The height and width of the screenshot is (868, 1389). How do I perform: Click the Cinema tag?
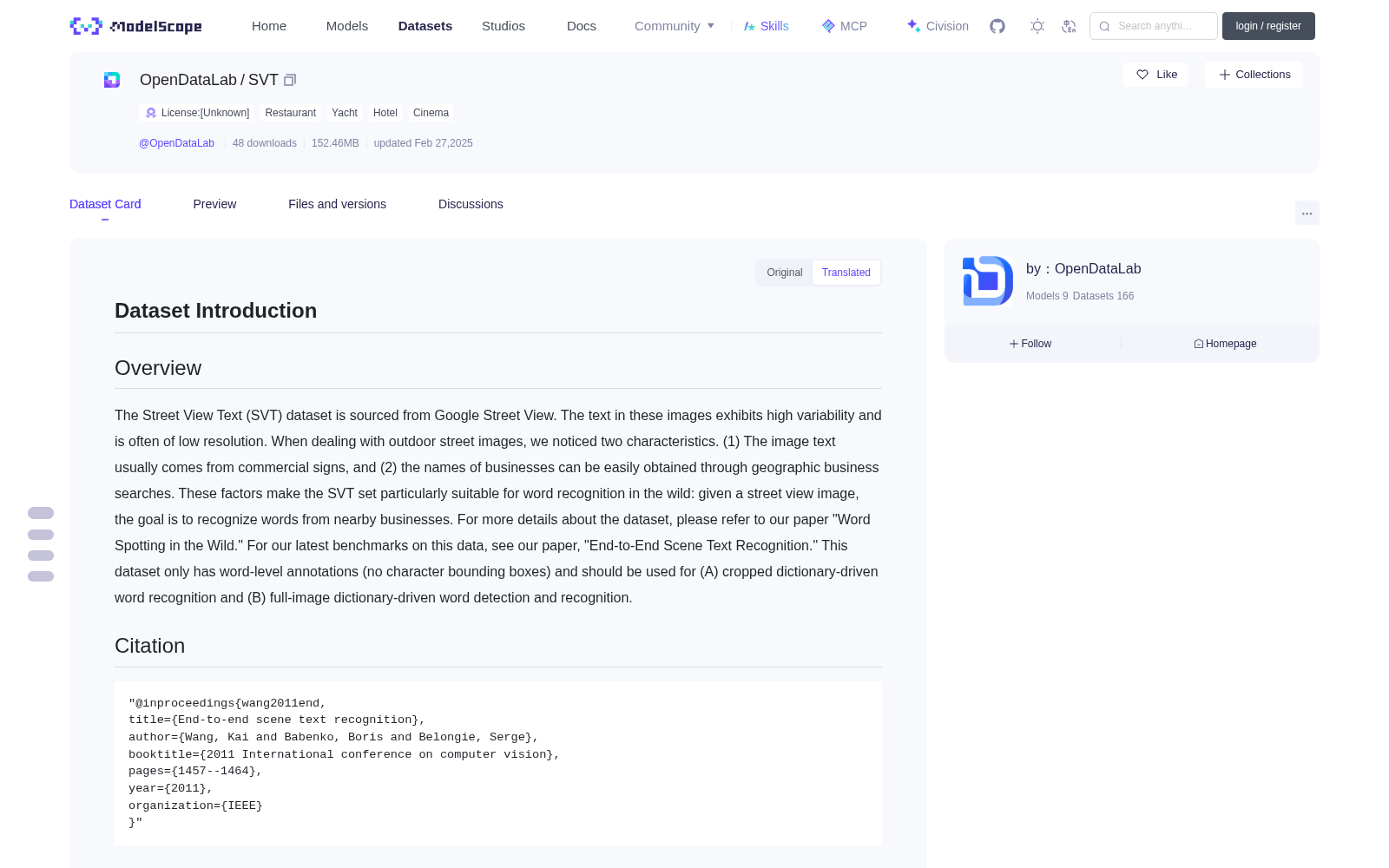[431, 113]
